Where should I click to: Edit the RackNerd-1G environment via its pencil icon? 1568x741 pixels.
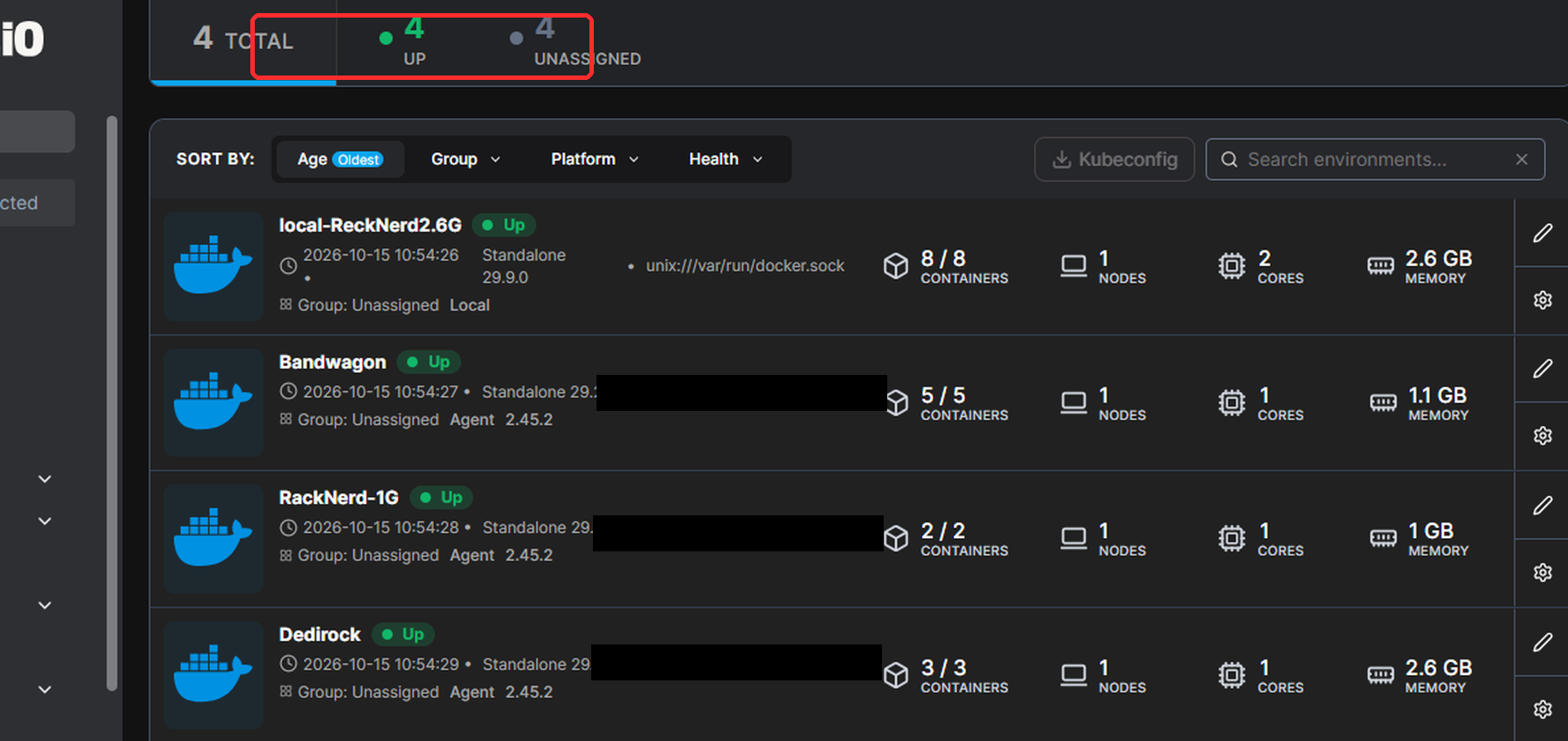(1543, 505)
